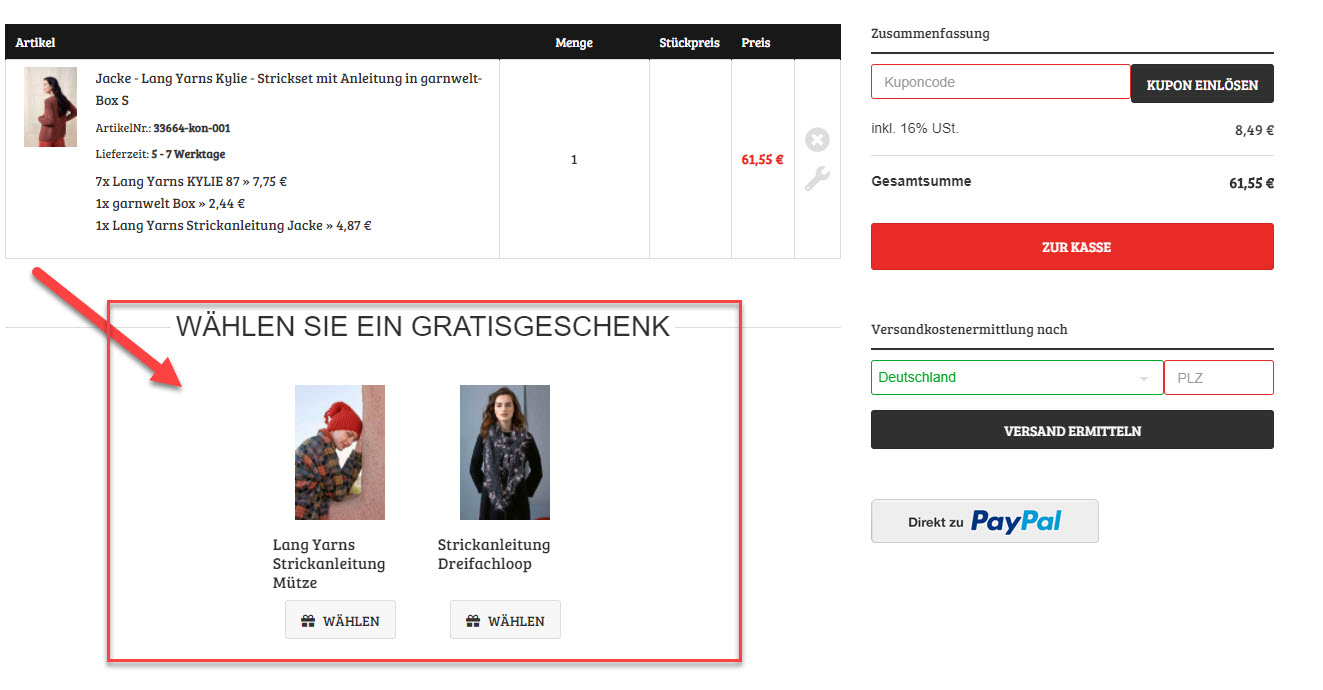Click the Strickanleitung Dreifachloop title
Viewport: 1323px width, 690px height.
tap(494, 554)
